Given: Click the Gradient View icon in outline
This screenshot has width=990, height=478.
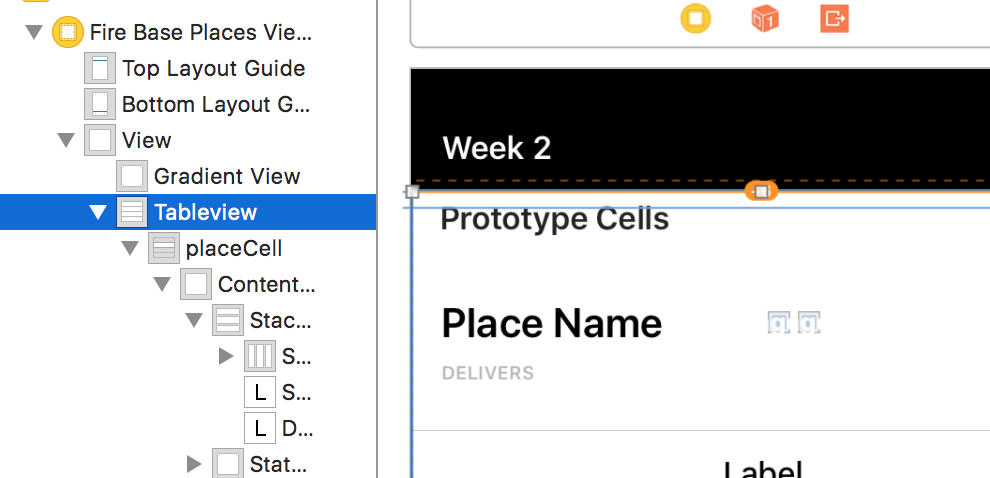Looking at the screenshot, I should tap(132, 177).
